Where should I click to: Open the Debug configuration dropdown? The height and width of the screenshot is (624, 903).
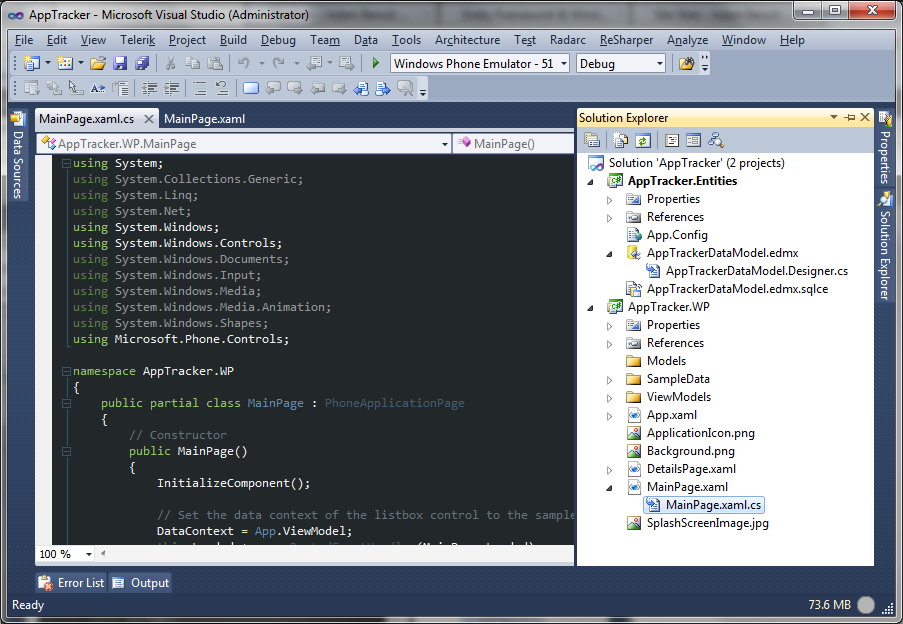click(x=659, y=63)
